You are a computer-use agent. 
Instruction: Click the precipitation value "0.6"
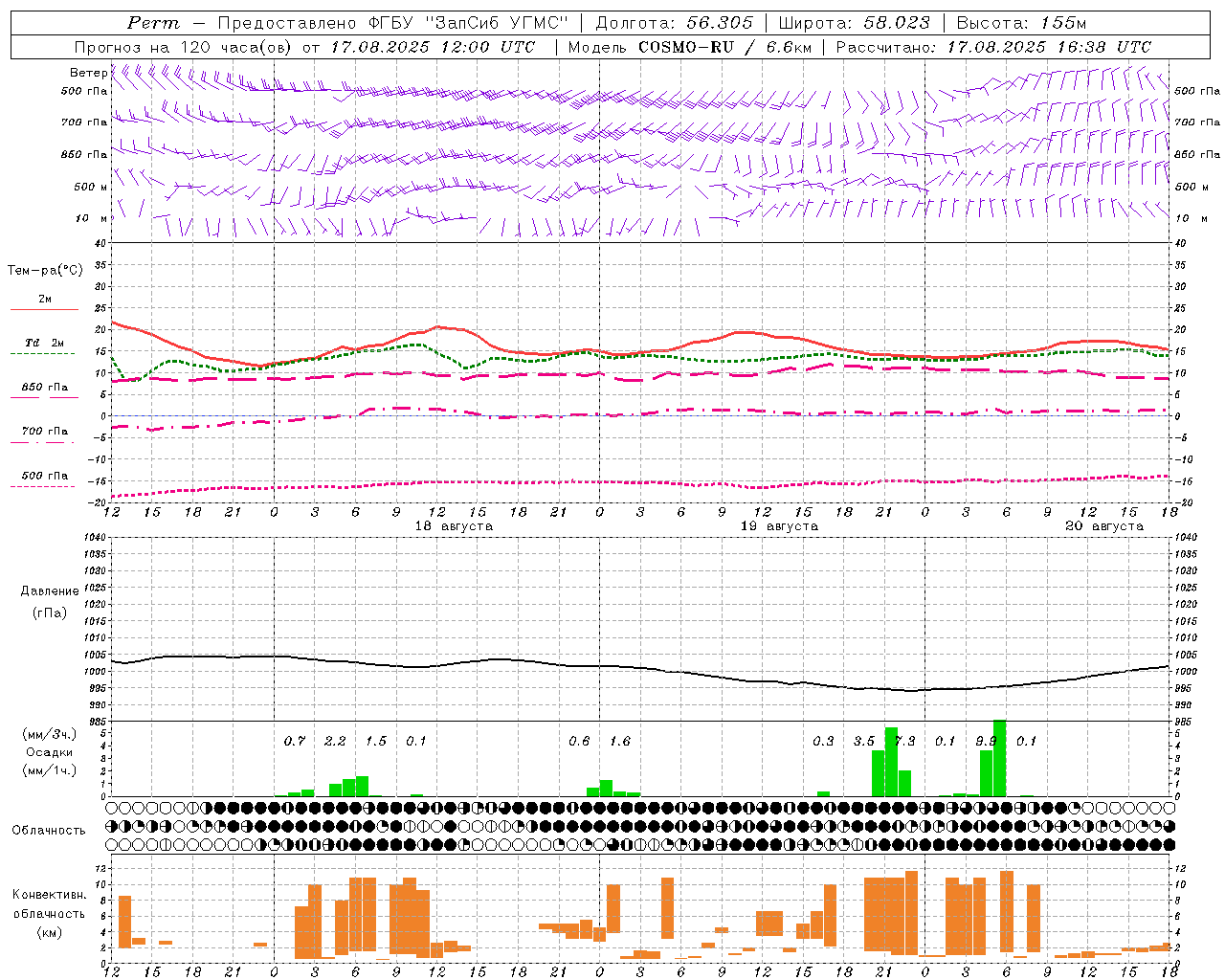click(579, 741)
